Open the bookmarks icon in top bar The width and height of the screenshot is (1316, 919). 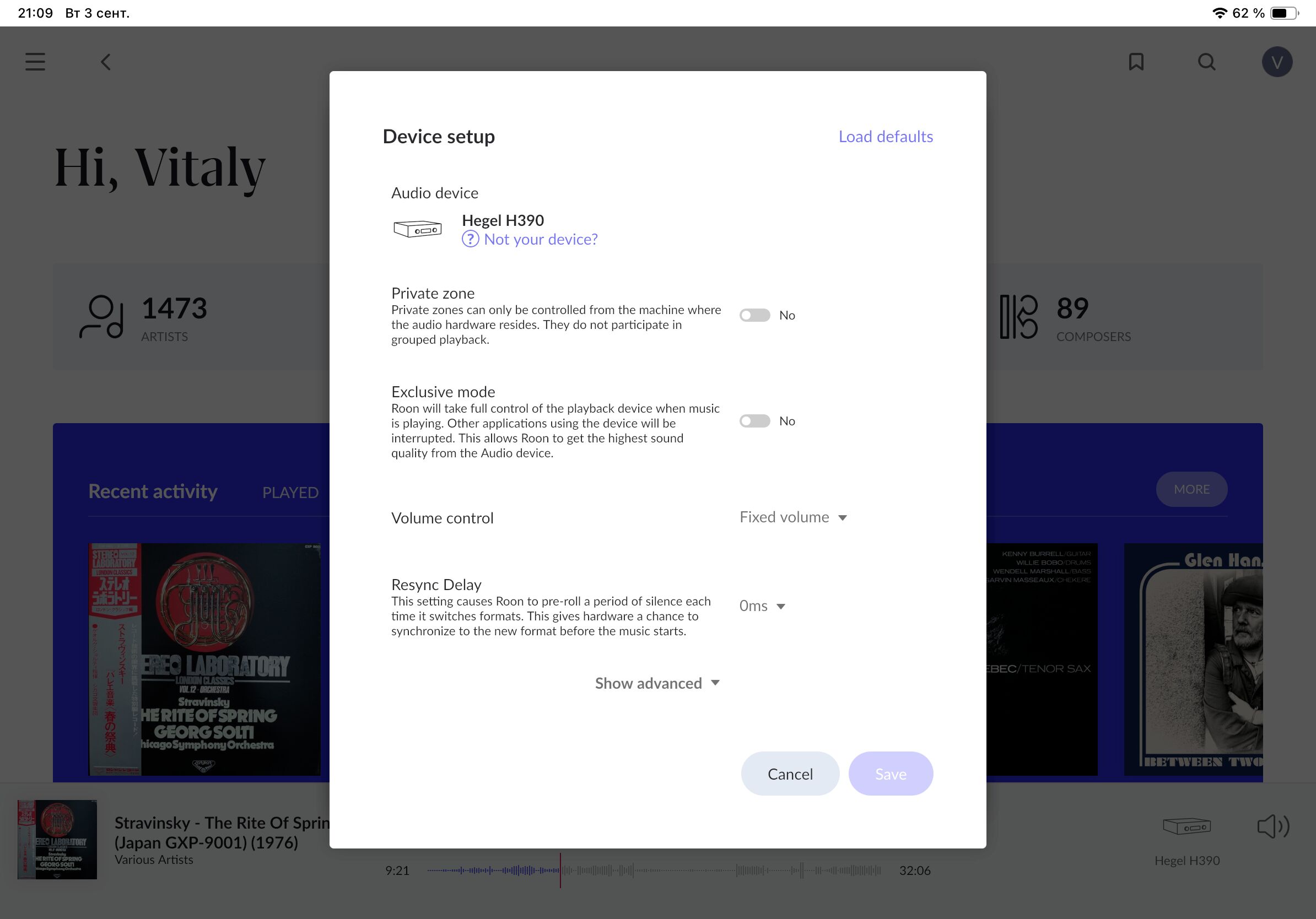click(1136, 62)
